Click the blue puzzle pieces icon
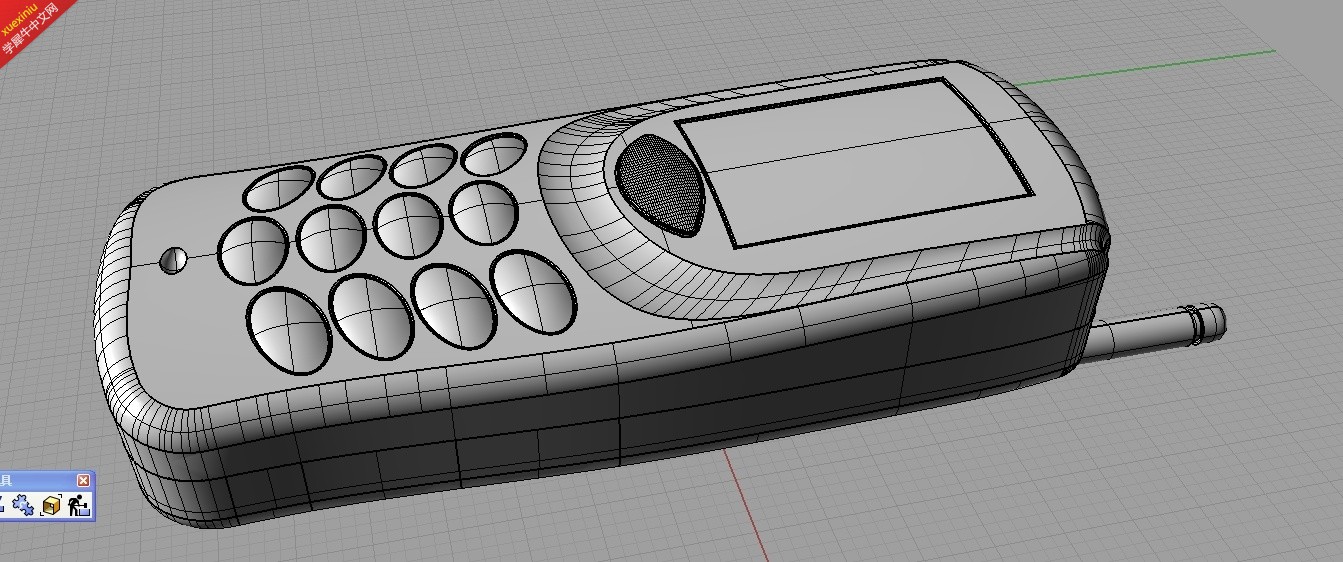Viewport: 1343px width, 562px height. 23,506
